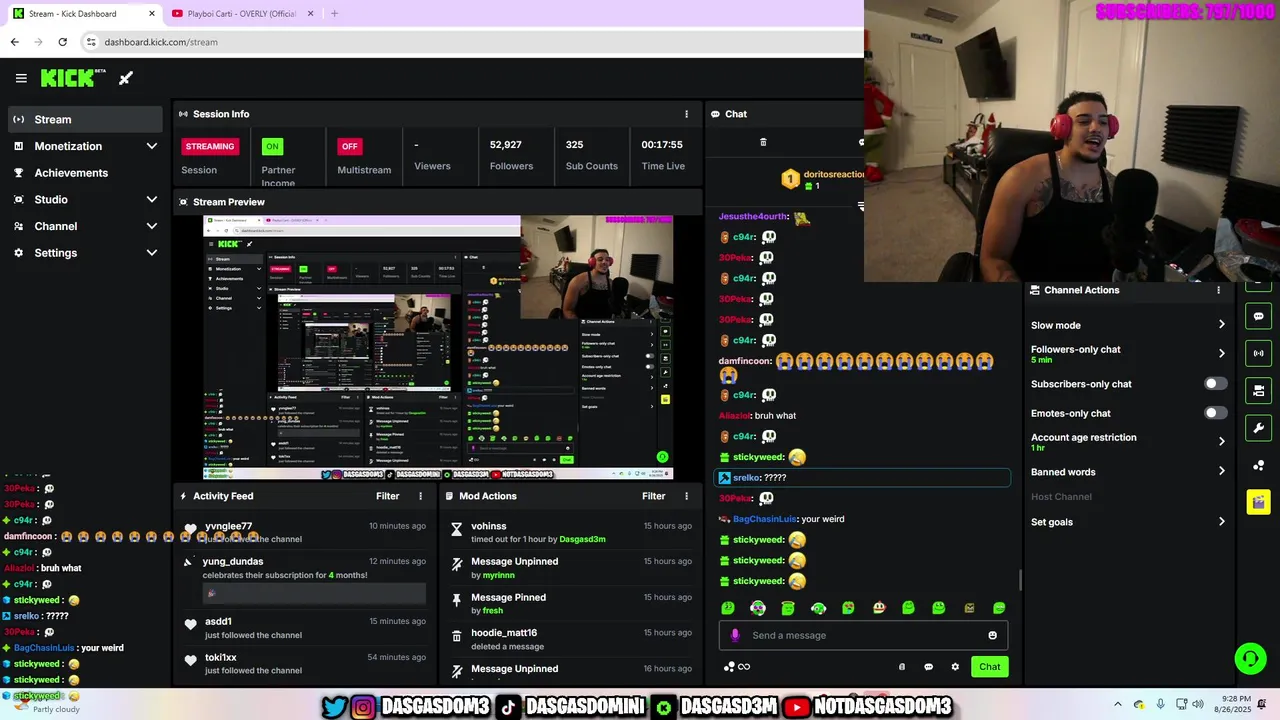
Task: Open Channel Actions three-dot menu
Action: (1218, 290)
